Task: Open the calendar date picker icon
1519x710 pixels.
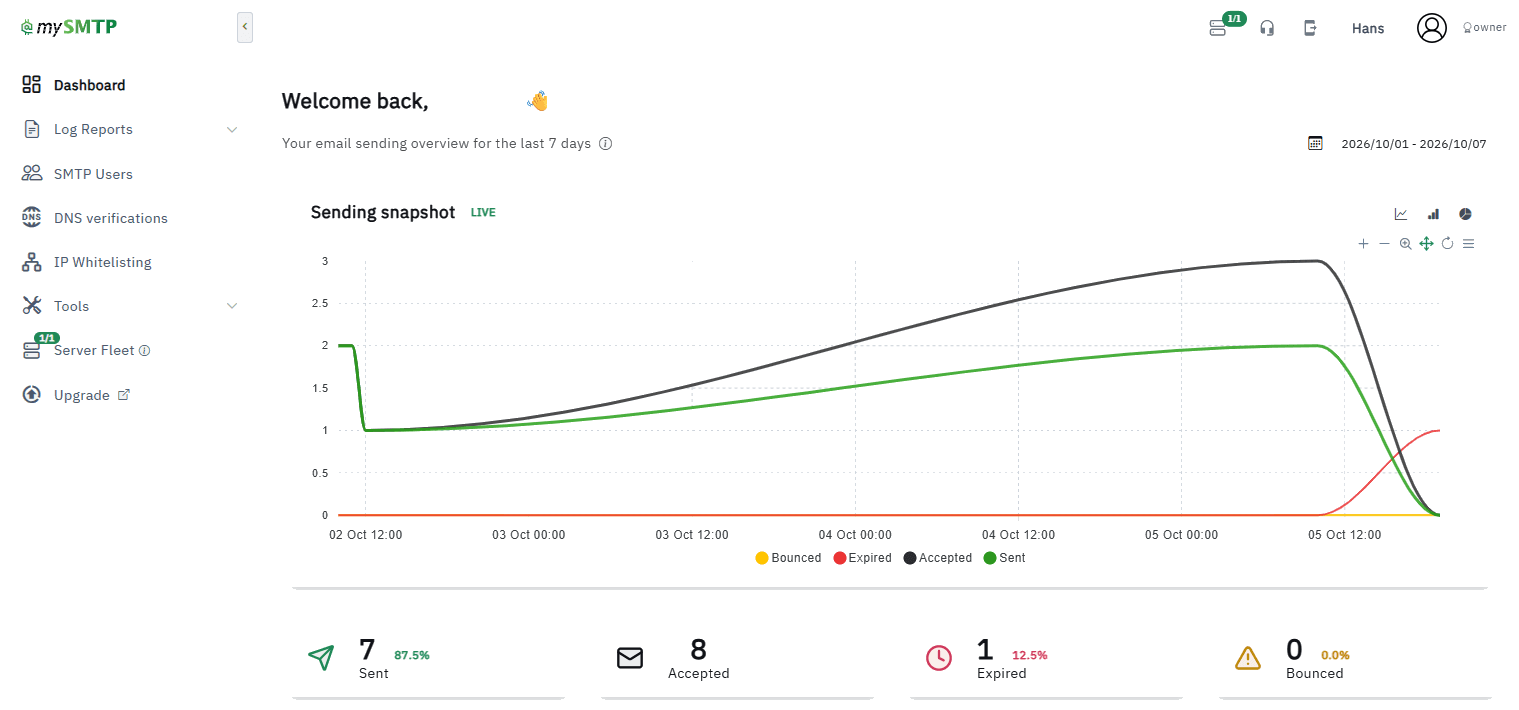Action: coord(1315,143)
